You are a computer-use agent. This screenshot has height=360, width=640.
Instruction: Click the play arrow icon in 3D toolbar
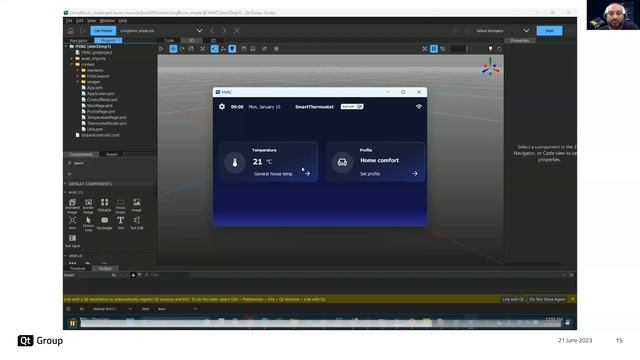(161, 49)
